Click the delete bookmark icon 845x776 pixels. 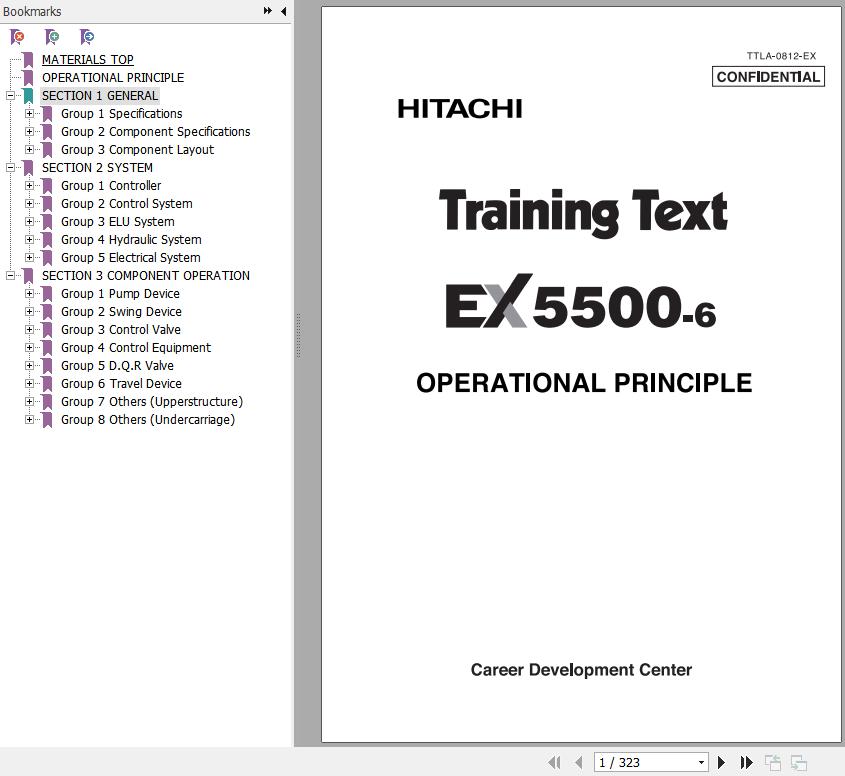point(17,37)
